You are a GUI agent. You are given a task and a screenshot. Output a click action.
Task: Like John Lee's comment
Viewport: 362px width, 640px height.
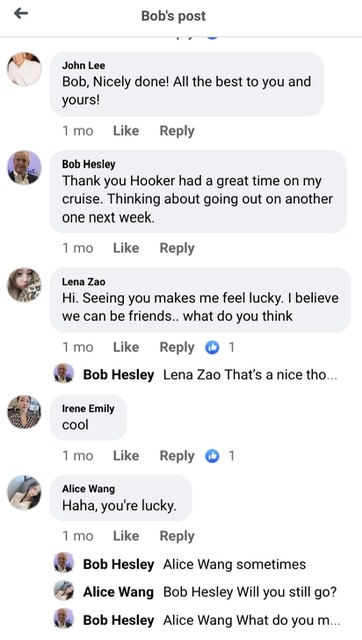pos(126,131)
